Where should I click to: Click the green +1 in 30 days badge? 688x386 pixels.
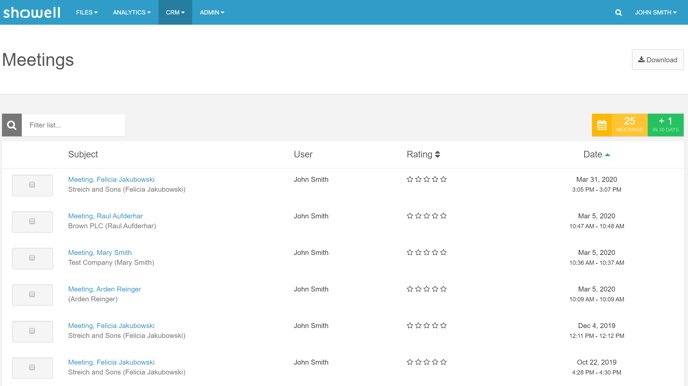pyautogui.click(x=666, y=125)
